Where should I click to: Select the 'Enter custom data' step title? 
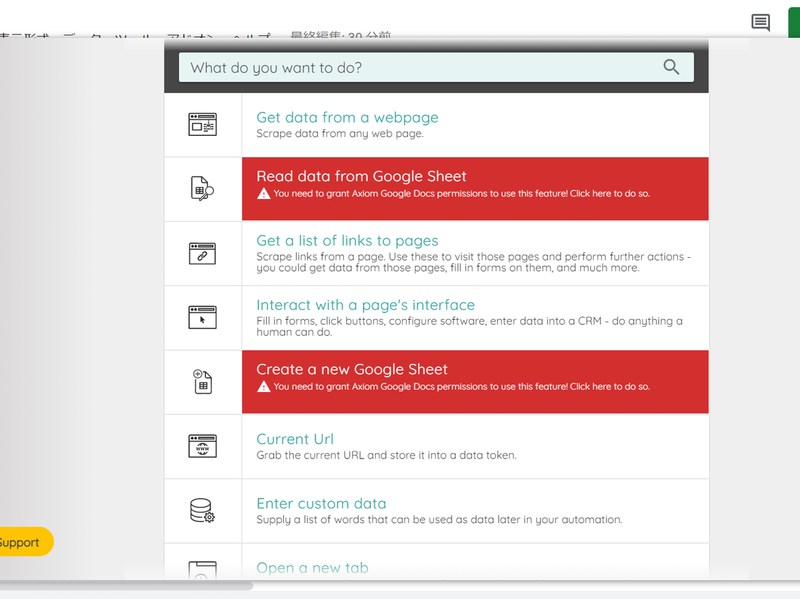click(x=321, y=504)
